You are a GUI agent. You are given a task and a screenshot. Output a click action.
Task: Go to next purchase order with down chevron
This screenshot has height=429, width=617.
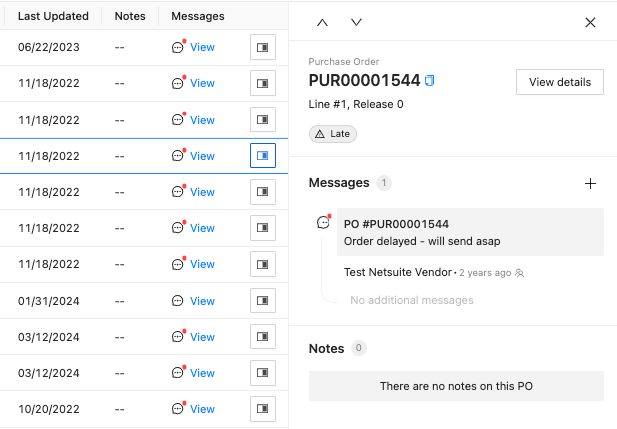357,22
